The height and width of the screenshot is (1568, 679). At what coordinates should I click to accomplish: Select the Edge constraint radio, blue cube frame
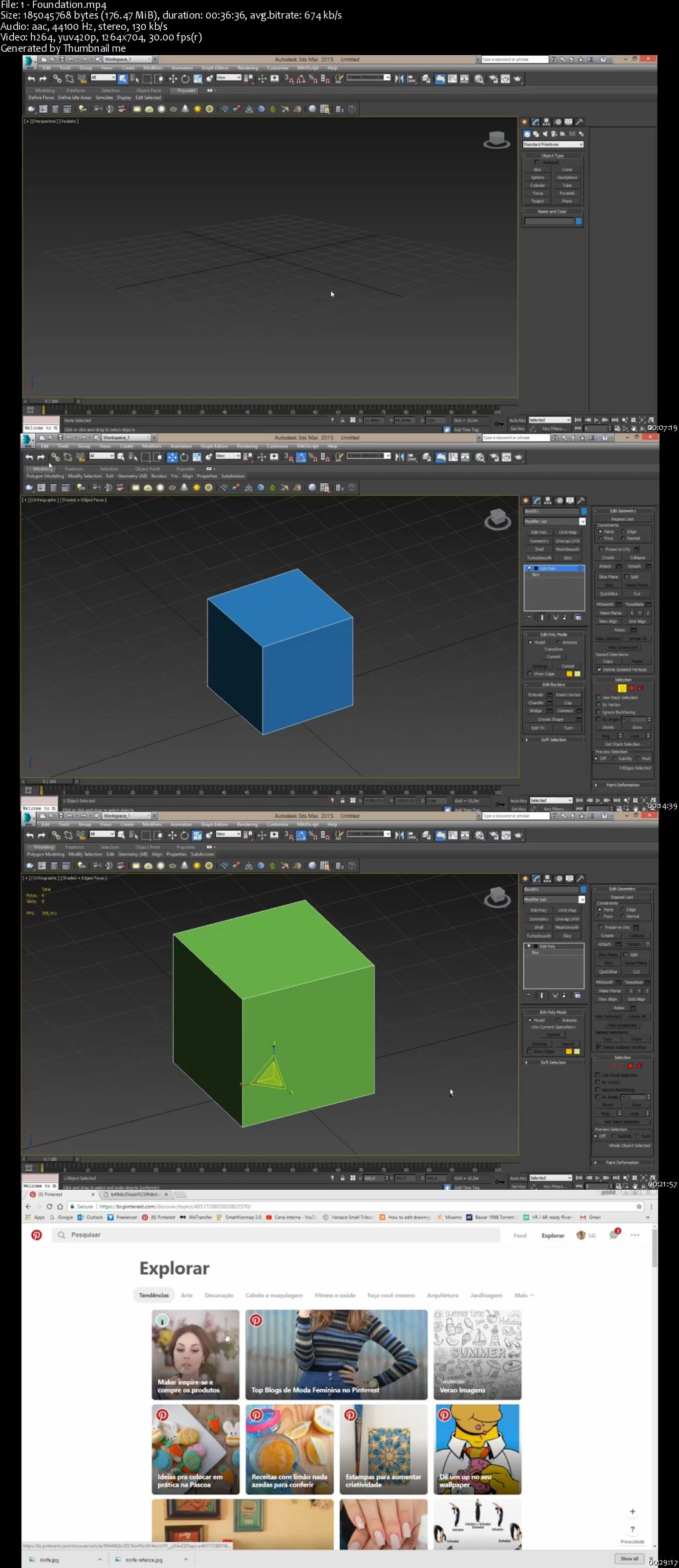[x=623, y=532]
